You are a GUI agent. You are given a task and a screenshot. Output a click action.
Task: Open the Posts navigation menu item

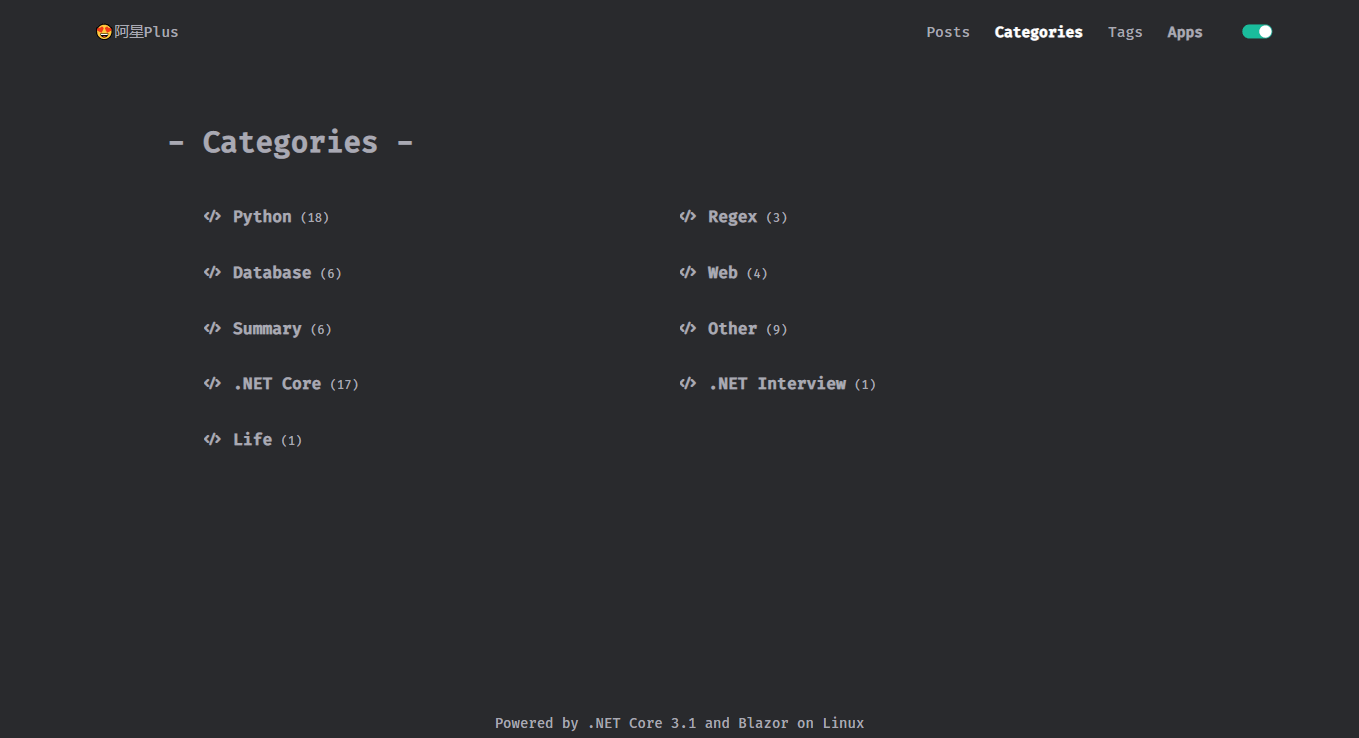point(947,32)
